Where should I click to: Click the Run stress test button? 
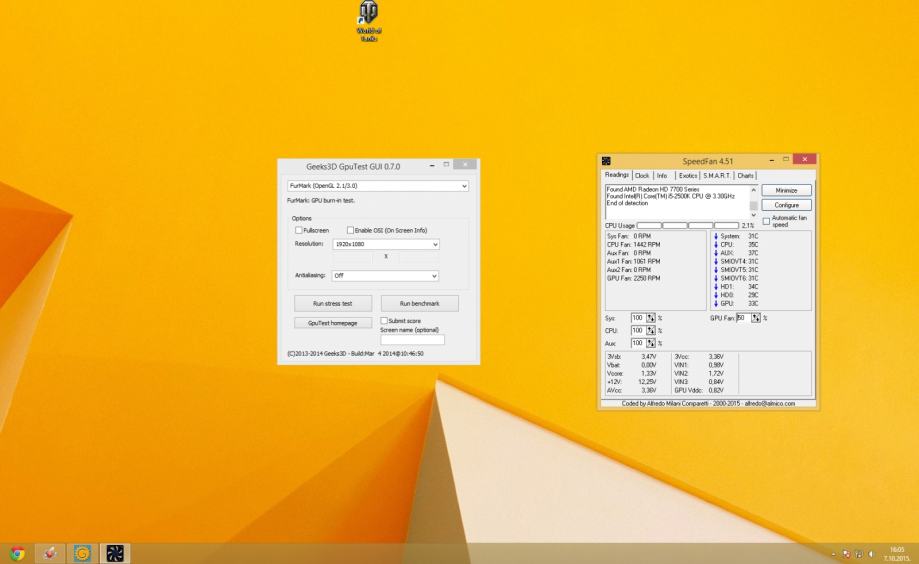[x=333, y=303]
